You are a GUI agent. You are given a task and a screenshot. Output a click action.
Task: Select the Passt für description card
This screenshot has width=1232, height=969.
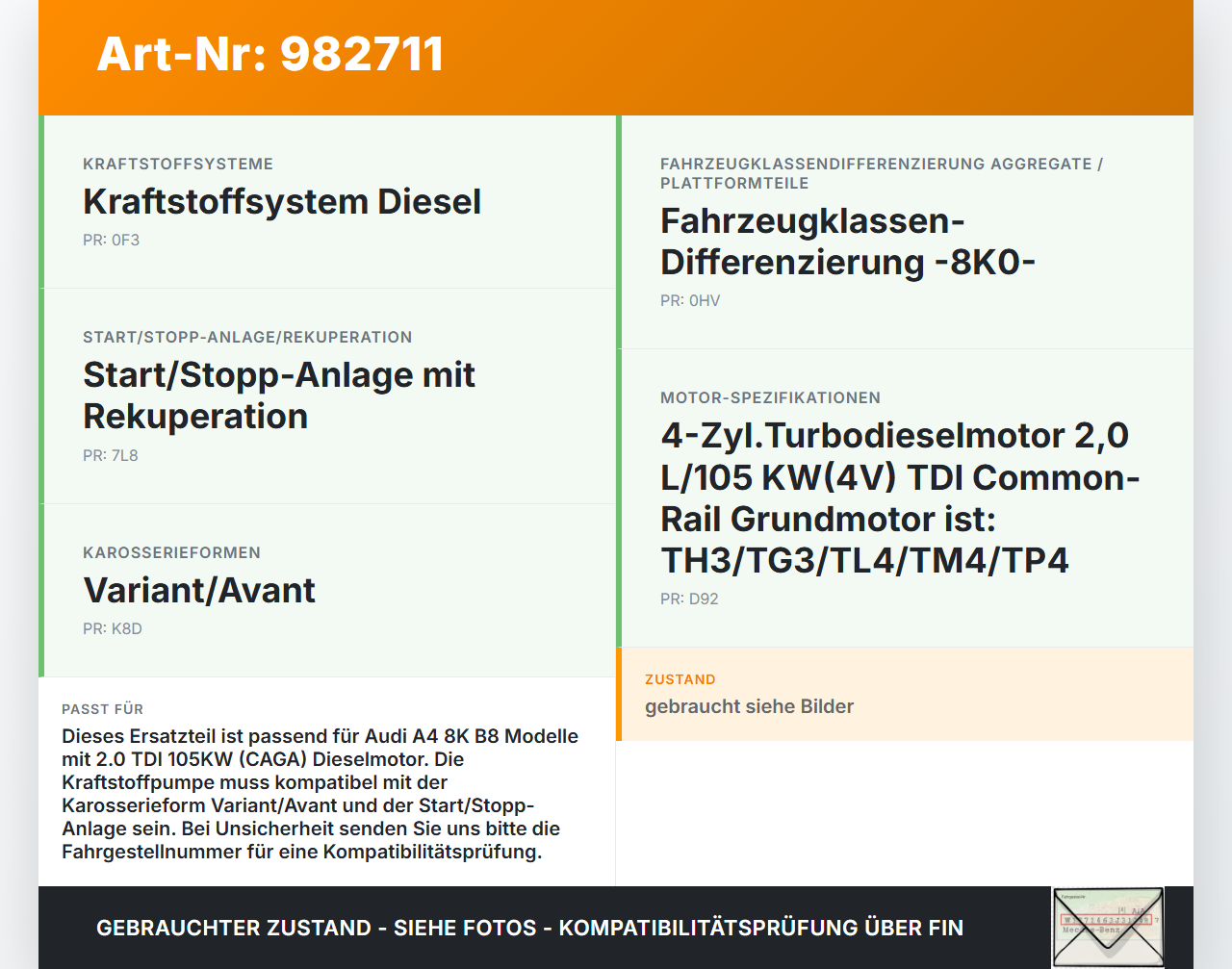point(327,779)
